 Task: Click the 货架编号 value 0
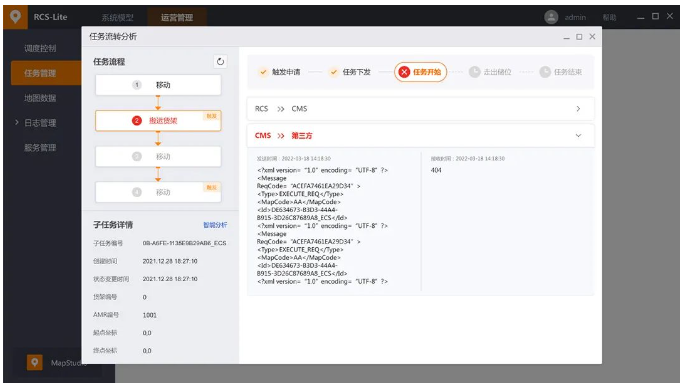tap(145, 297)
